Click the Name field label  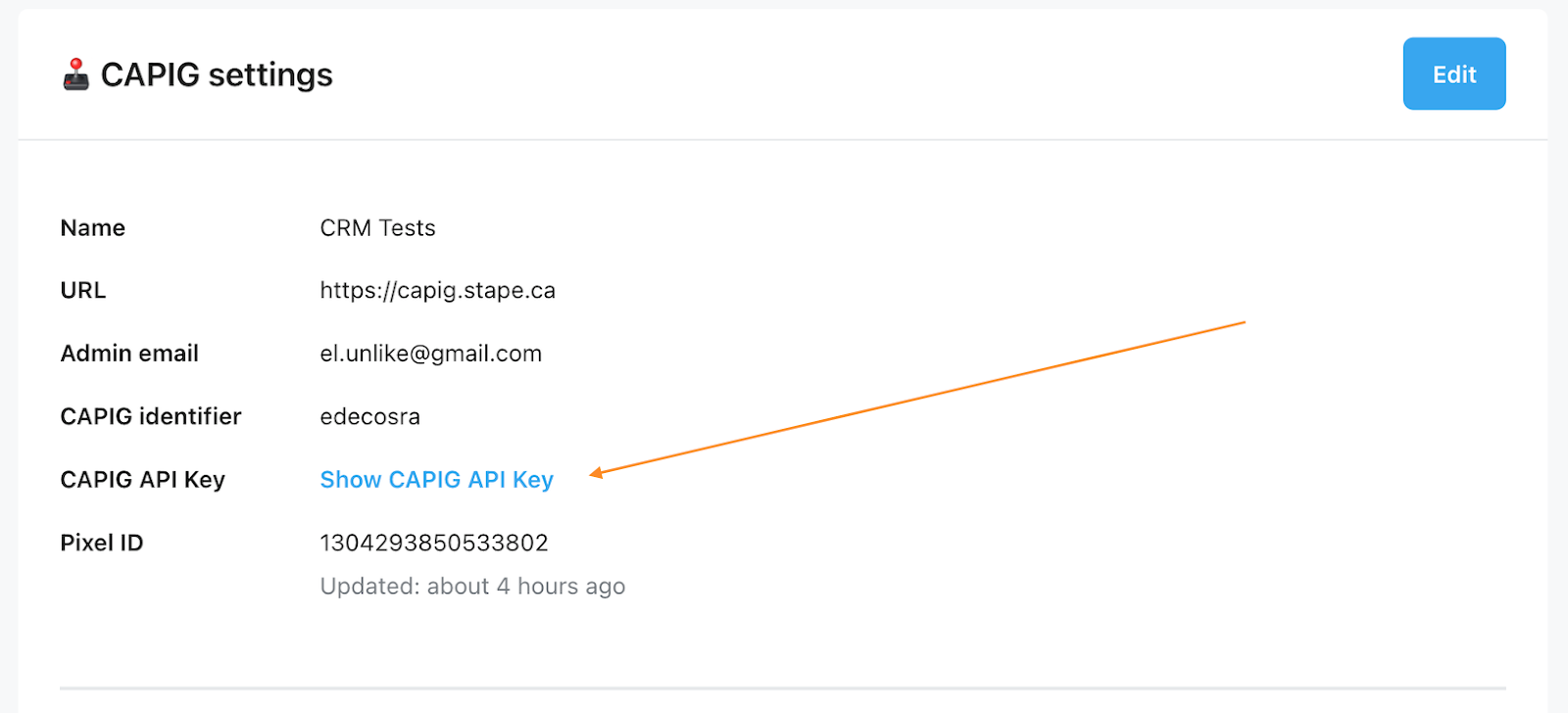[x=93, y=227]
